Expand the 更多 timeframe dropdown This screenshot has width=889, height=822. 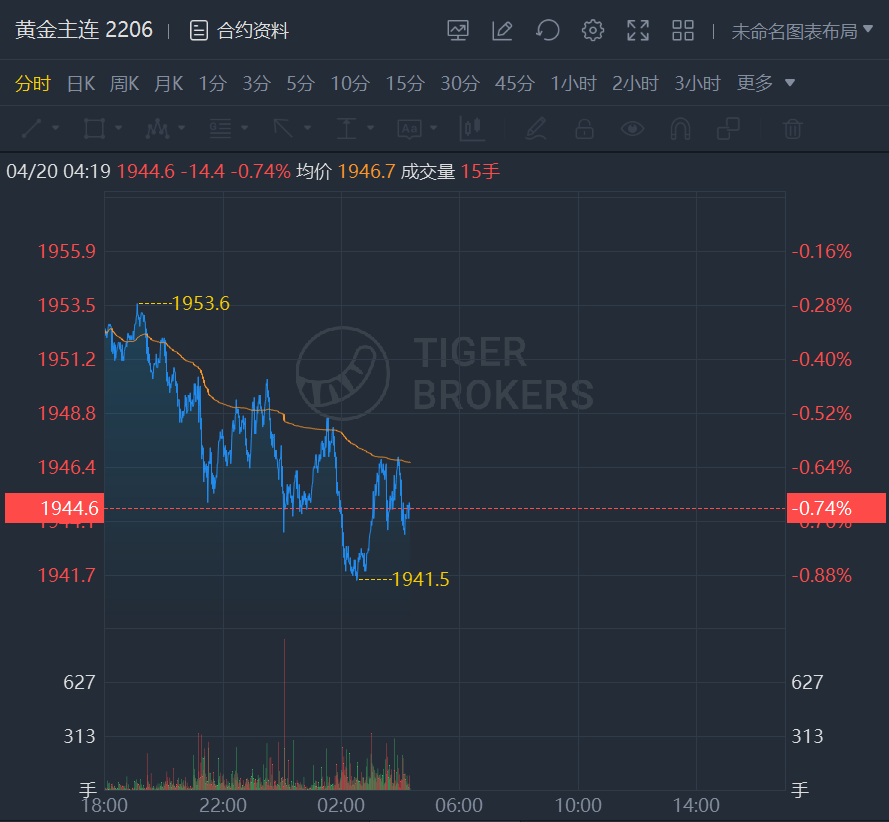click(x=766, y=83)
